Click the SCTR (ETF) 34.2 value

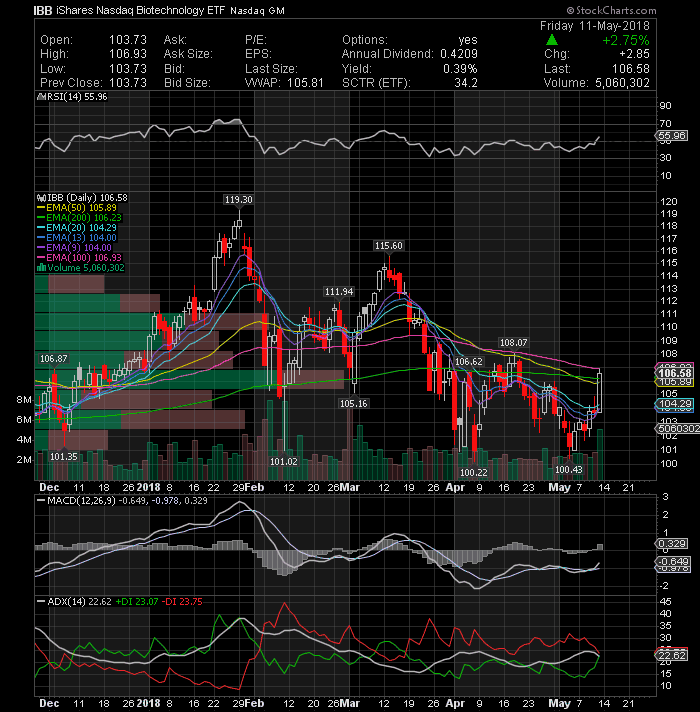466,83
